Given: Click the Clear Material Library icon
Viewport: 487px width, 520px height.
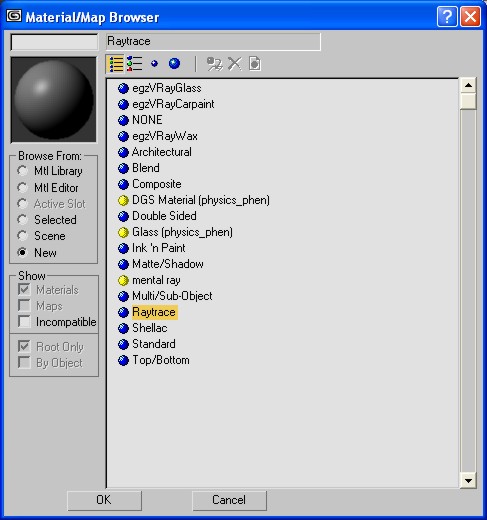Looking at the screenshot, I should coord(255,64).
